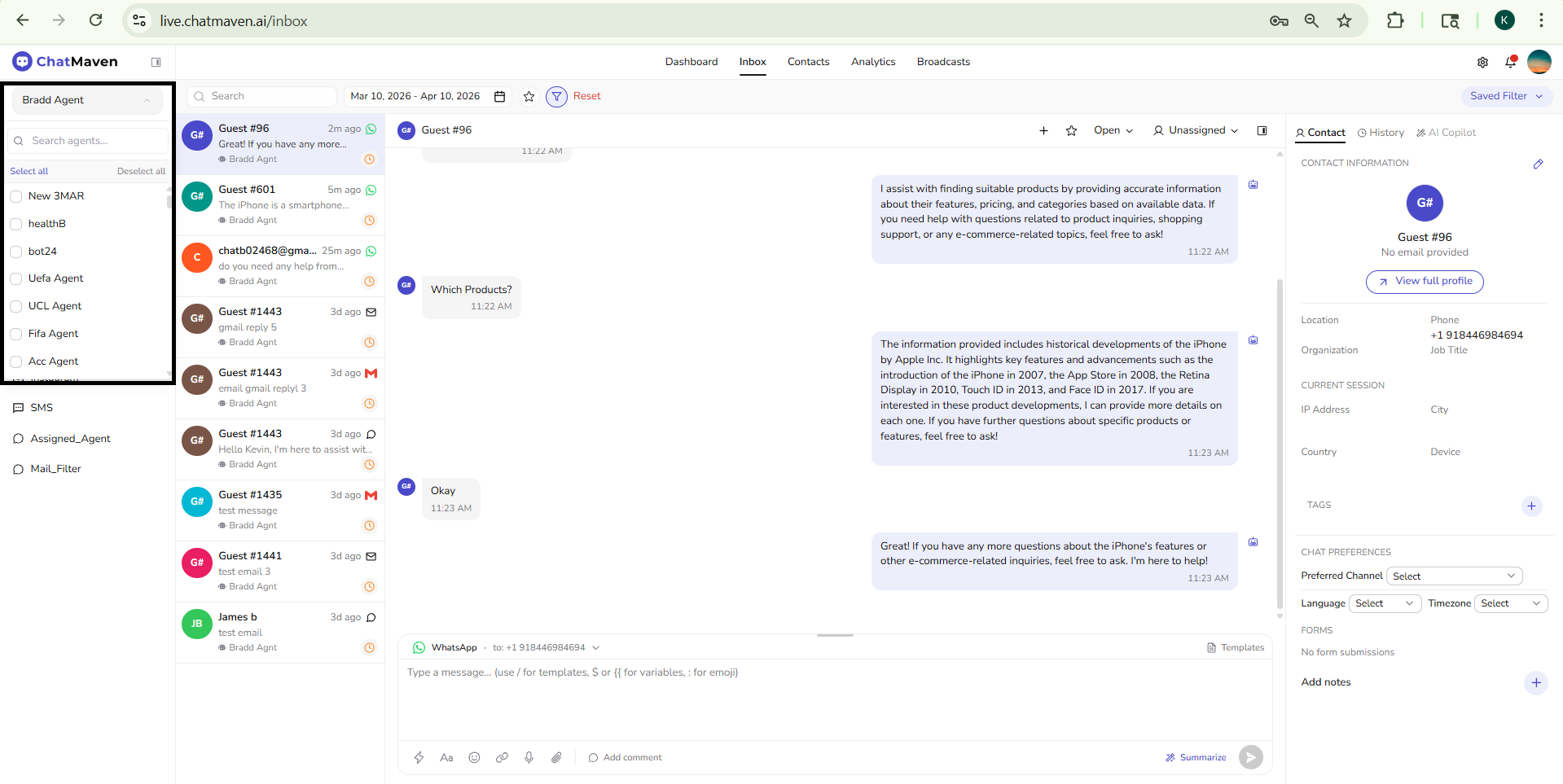This screenshot has height=784, width=1563.
Task: Click the filter funnel icon
Action: click(556, 97)
